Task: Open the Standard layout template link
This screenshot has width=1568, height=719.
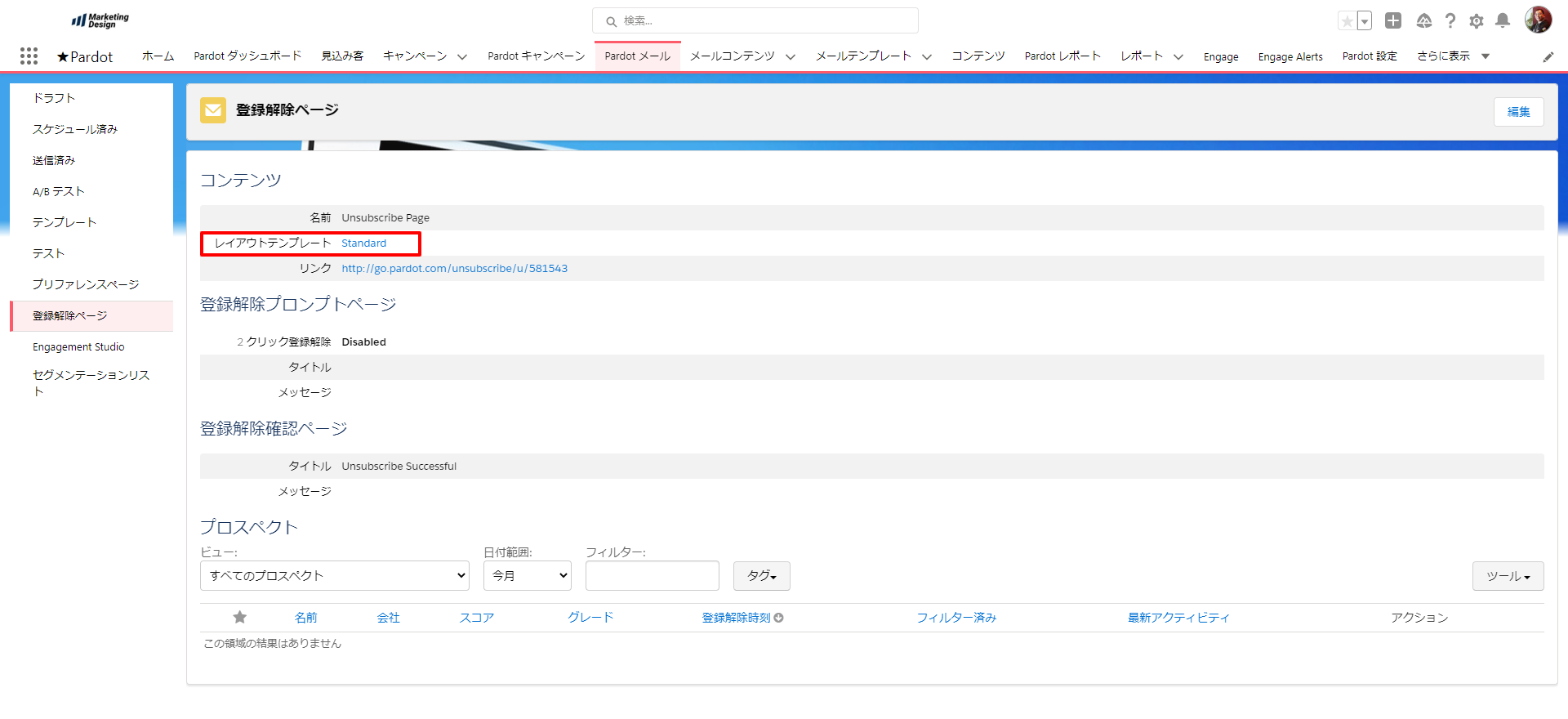Action: point(363,243)
